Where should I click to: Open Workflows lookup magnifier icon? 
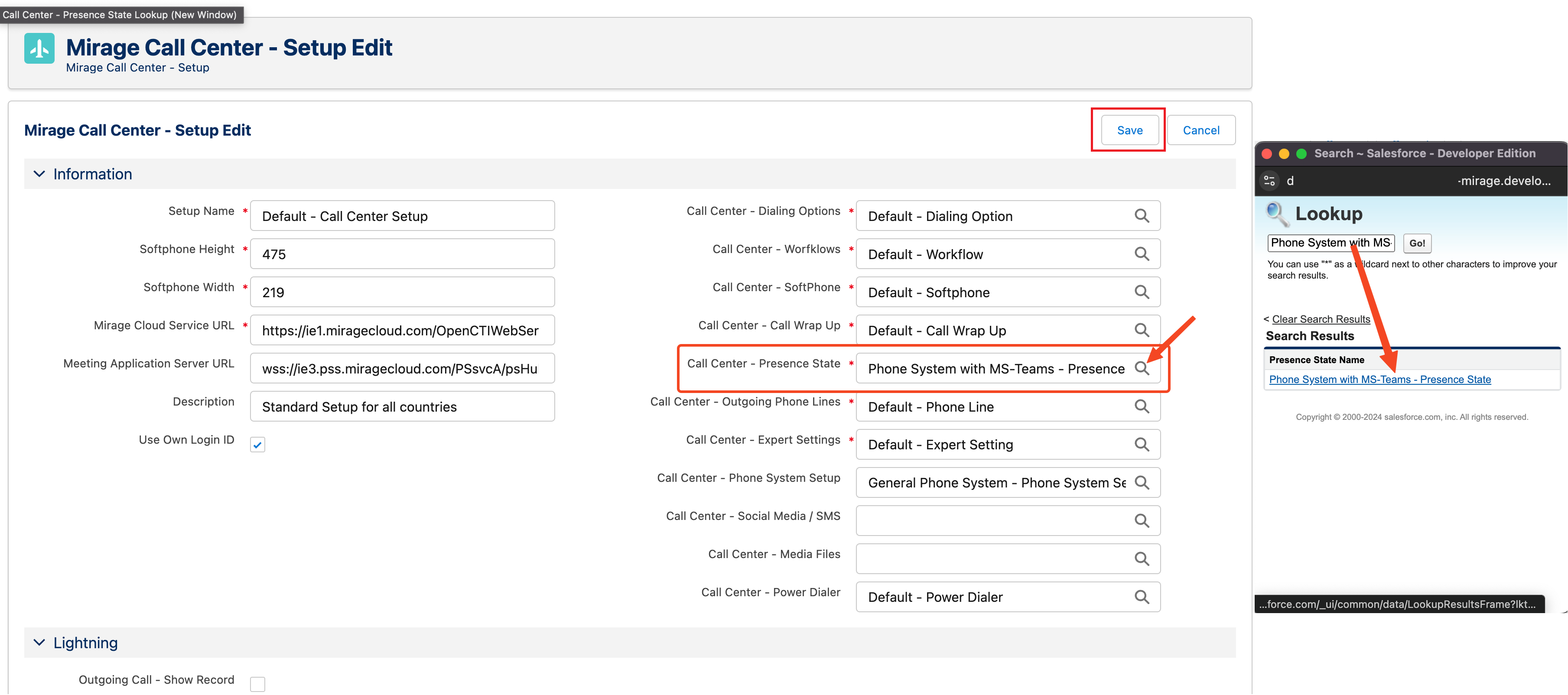point(1141,254)
